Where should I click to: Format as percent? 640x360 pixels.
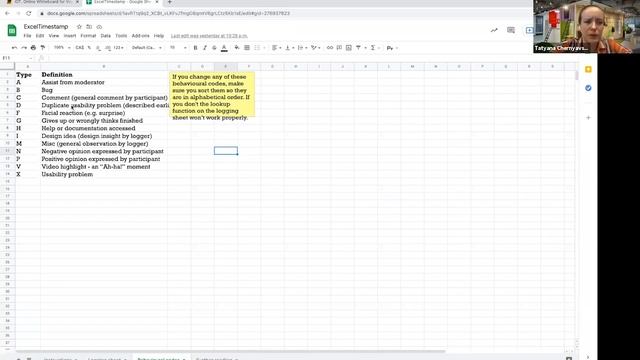coord(89,48)
